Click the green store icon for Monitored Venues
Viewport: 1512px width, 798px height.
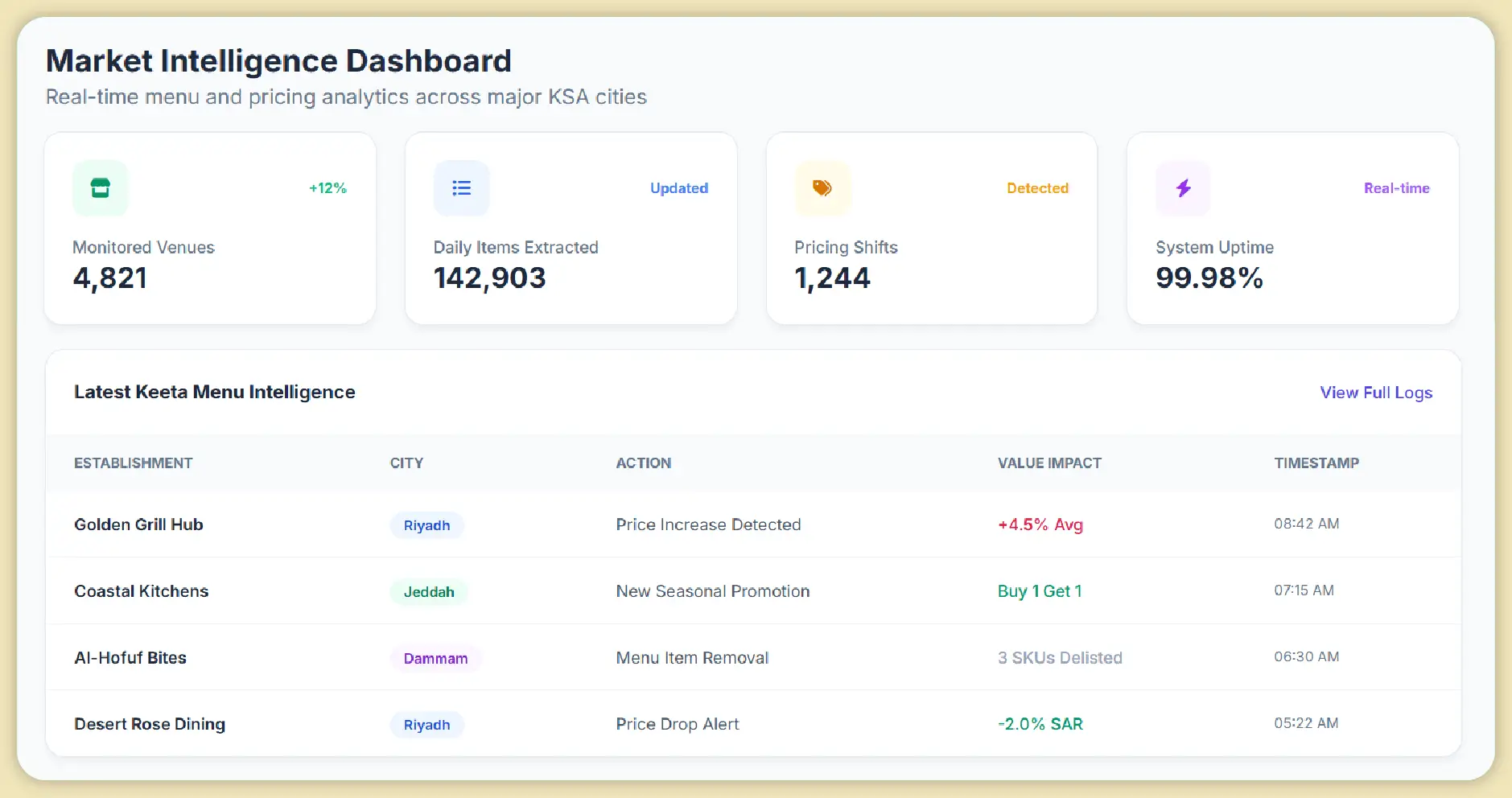100,188
